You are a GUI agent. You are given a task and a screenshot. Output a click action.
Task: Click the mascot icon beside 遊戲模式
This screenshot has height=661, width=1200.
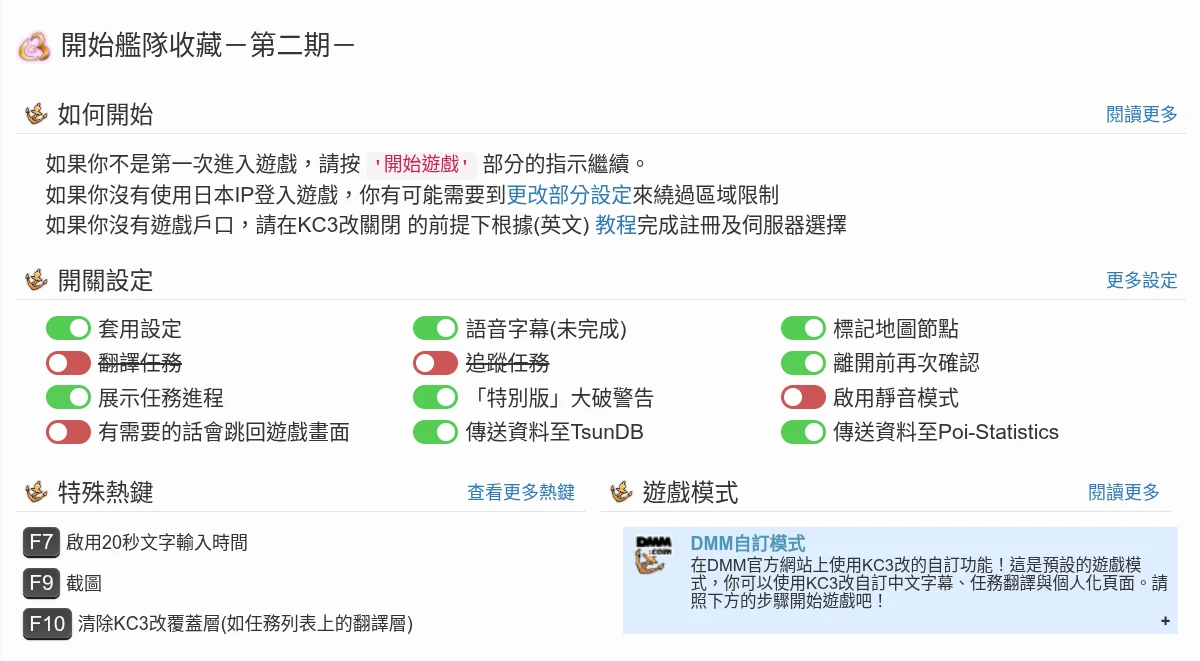click(x=622, y=492)
